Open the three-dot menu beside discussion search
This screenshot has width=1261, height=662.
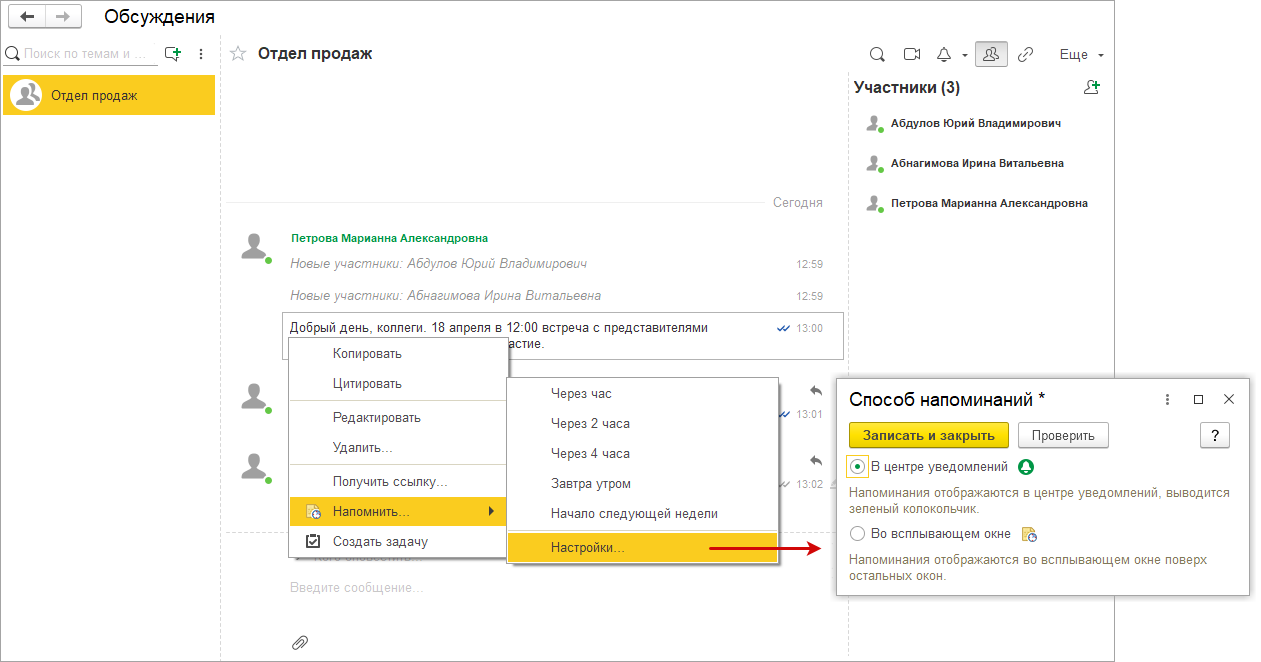(201, 54)
